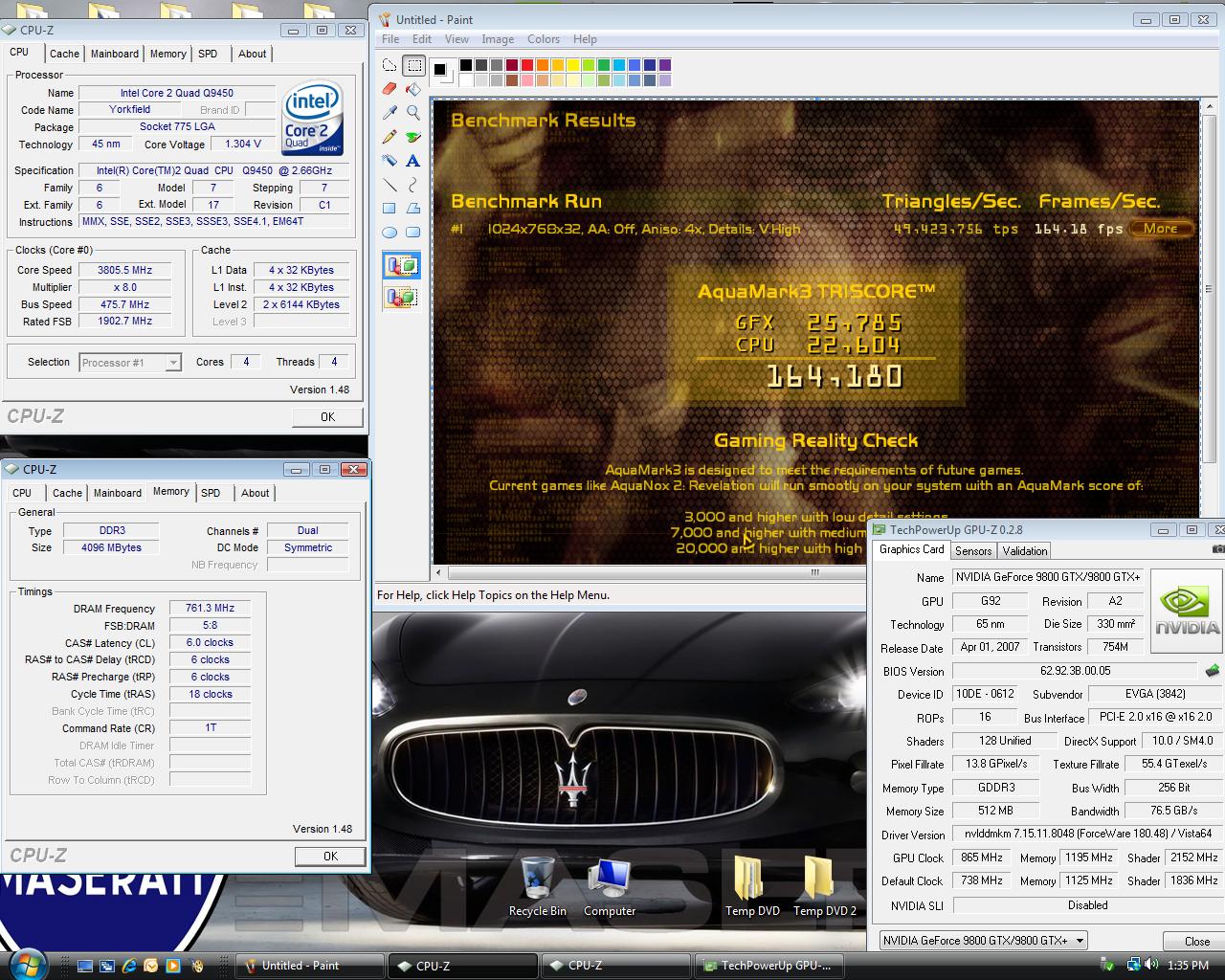Open the View menu in Paint

[x=457, y=39]
